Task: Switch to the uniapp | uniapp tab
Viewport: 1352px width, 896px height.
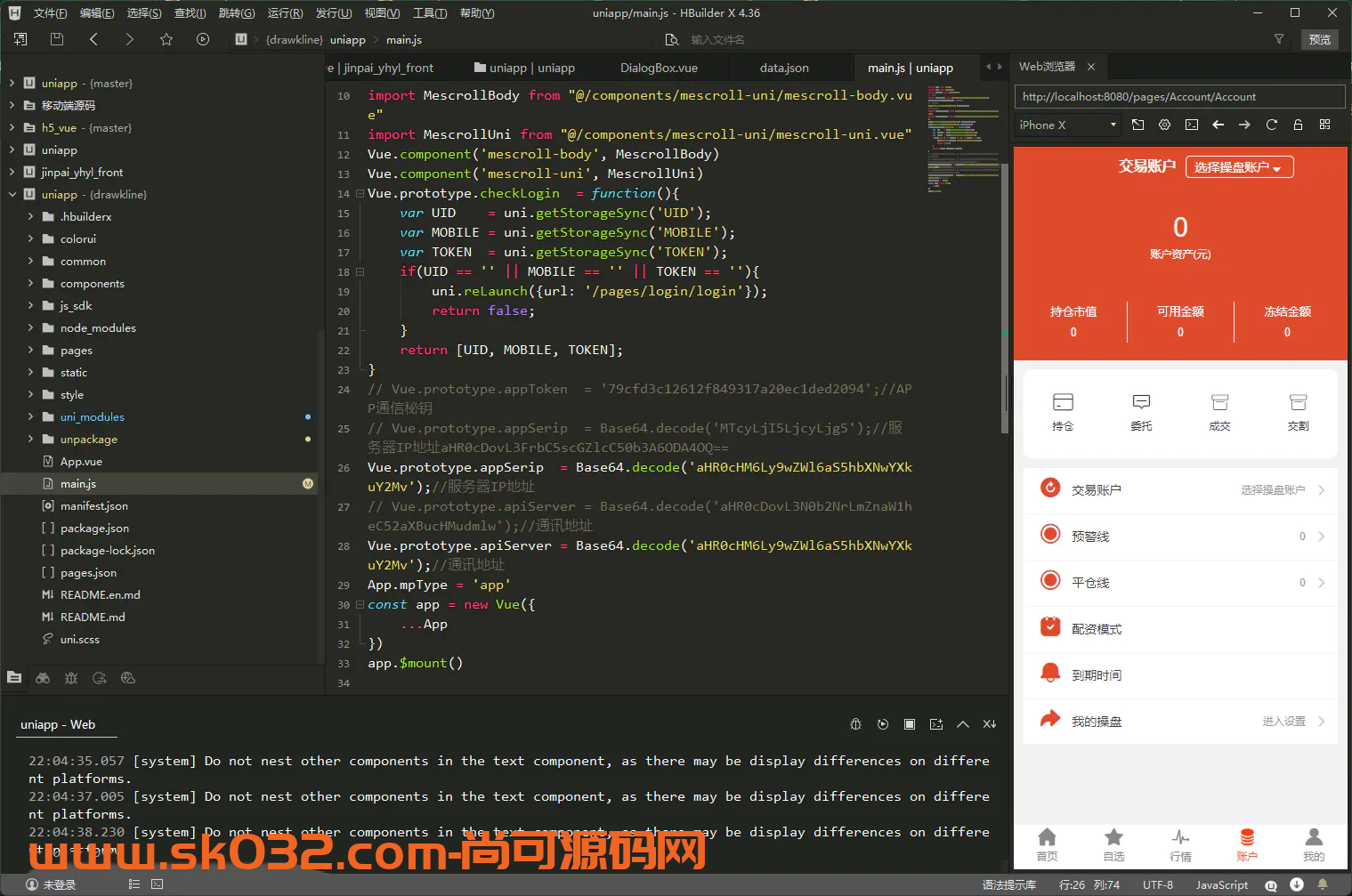Action: (525, 68)
